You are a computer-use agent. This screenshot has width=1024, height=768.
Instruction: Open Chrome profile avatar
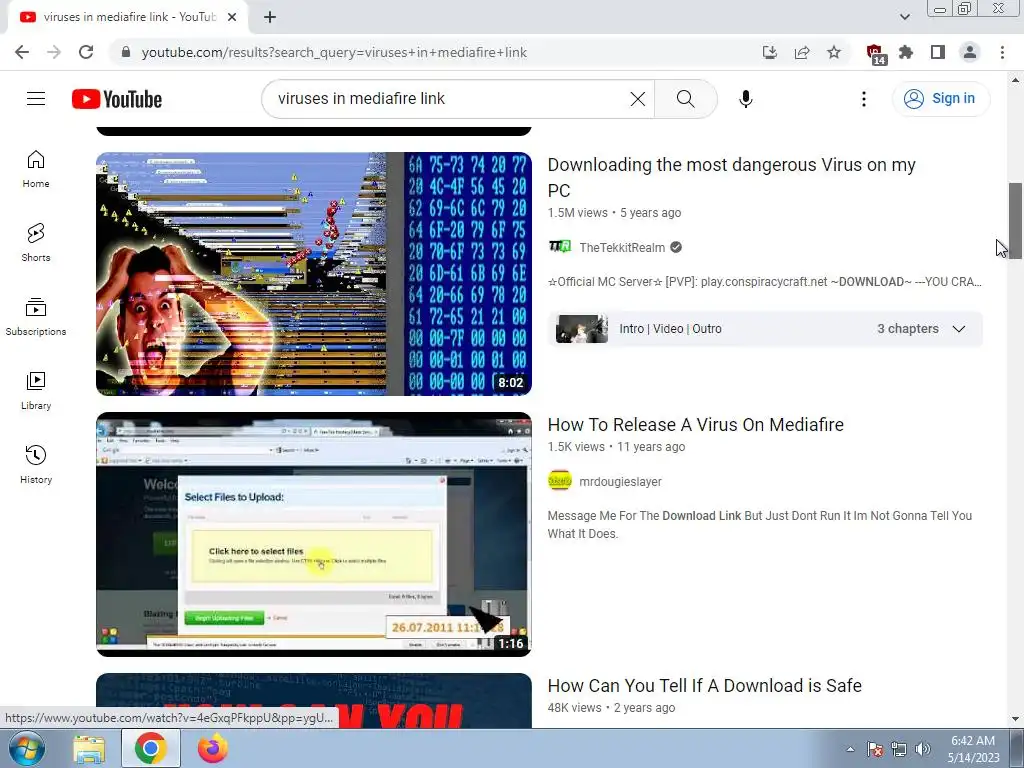tap(970, 52)
